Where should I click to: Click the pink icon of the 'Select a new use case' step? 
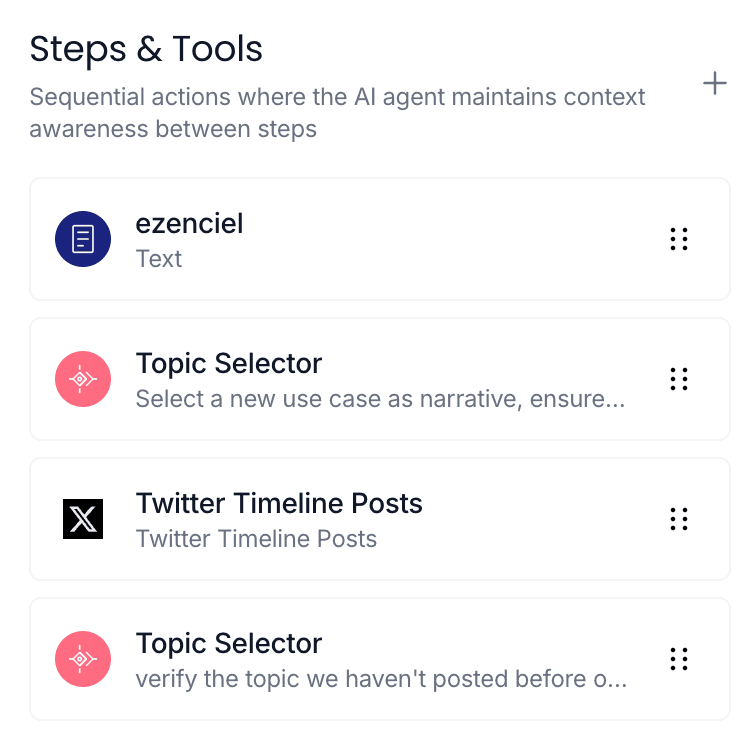[x=83, y=379]
